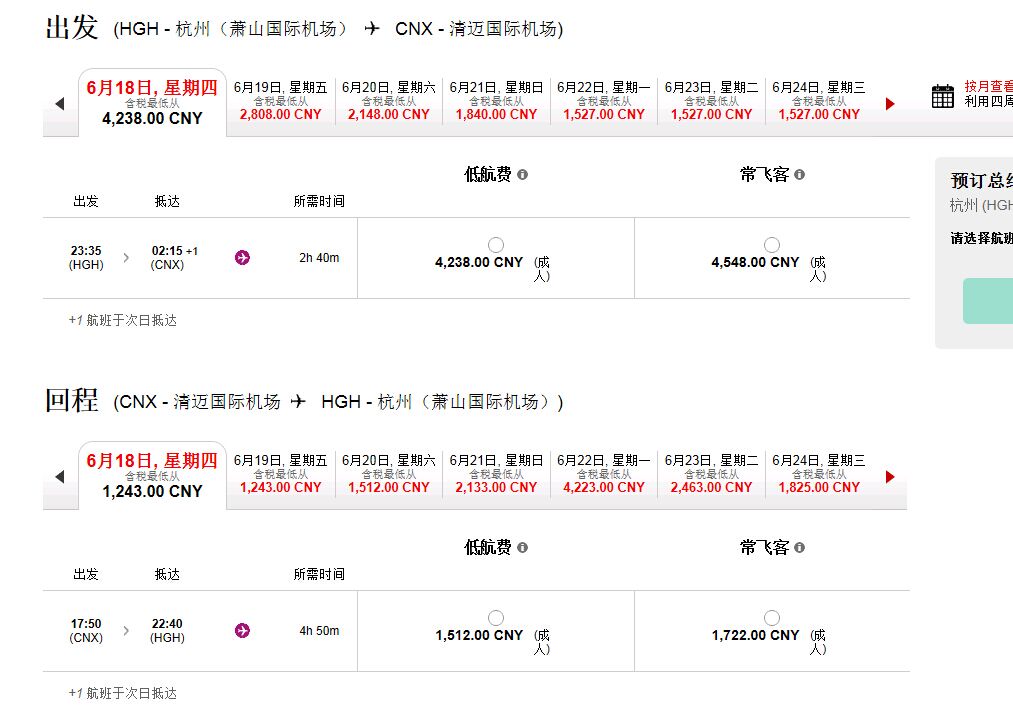
Task: Show later departure dates with red arrow
Action: click(x=890, y=103)
